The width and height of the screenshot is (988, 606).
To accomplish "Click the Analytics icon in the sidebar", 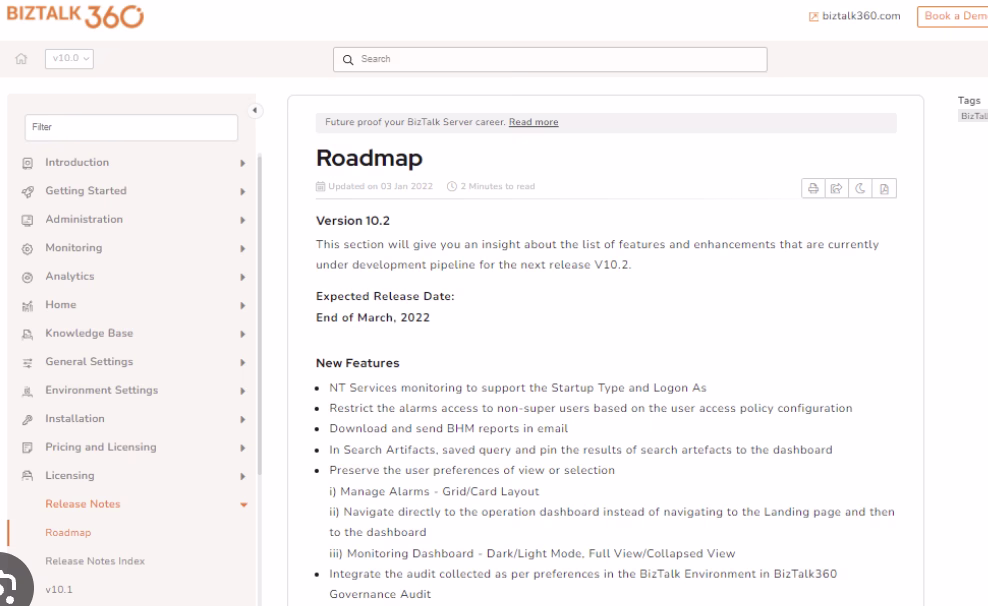I will click(28, 277).
